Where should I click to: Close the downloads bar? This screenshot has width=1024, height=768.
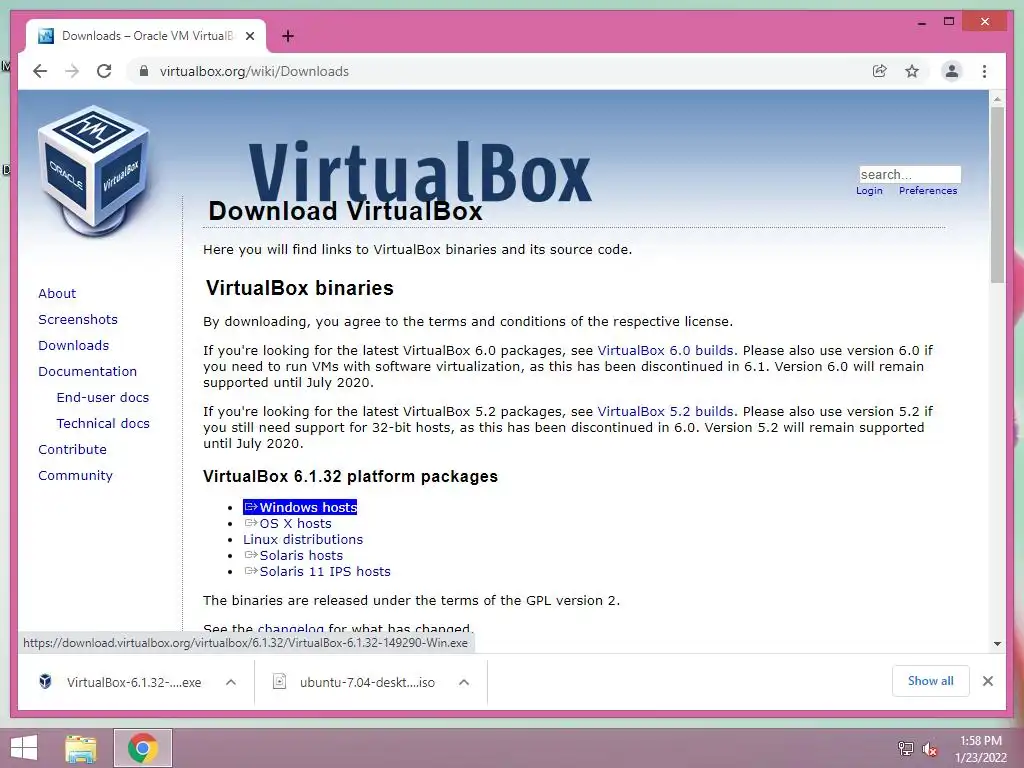[x=987, y=681]
